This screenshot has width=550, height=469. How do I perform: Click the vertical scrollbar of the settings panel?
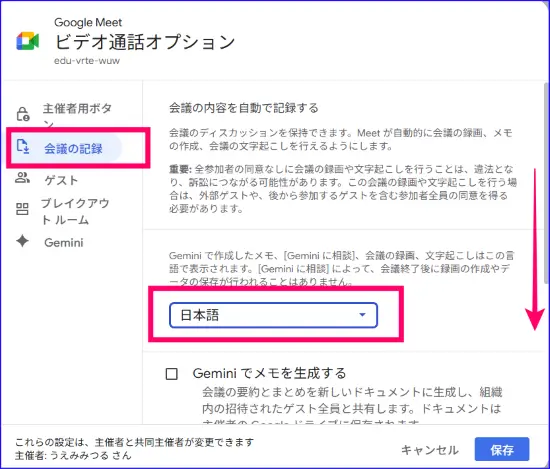coord(546,183)
